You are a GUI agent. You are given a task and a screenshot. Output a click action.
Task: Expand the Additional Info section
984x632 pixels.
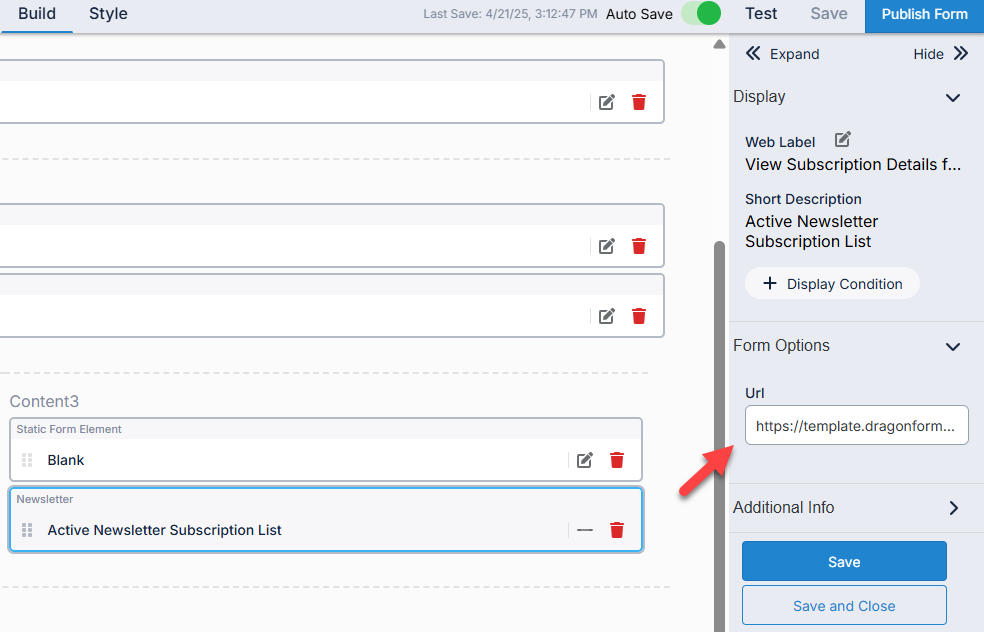click(953, 508)
